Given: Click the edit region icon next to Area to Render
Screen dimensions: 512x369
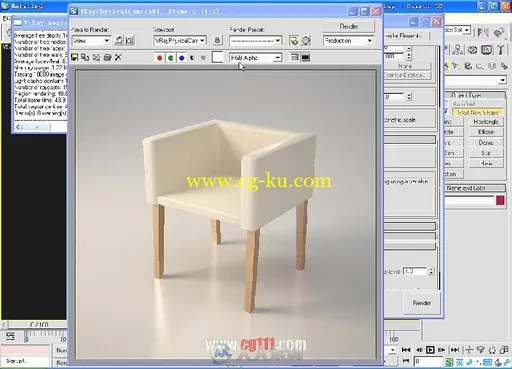Looking at the screenshot, I should pos(119,41).
